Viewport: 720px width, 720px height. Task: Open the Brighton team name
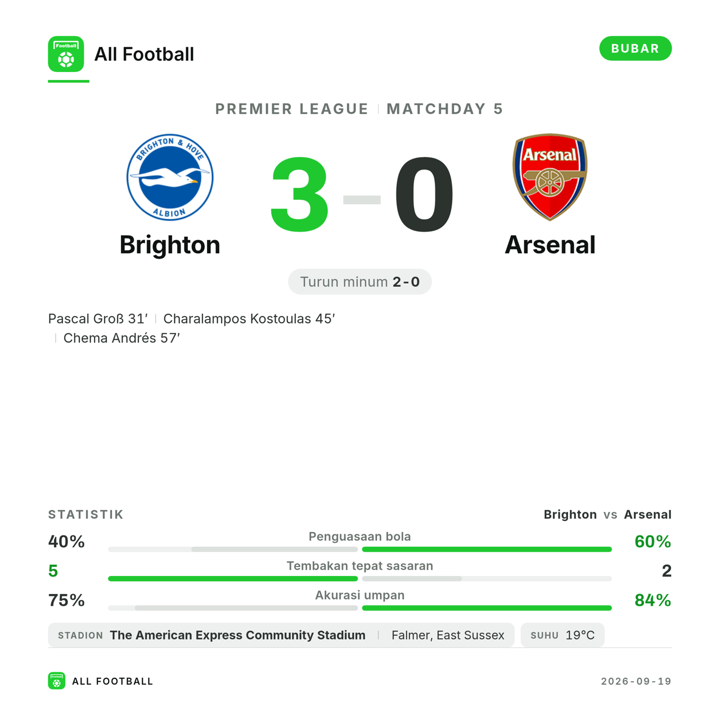pyautogui.click(x=170, y=245)
